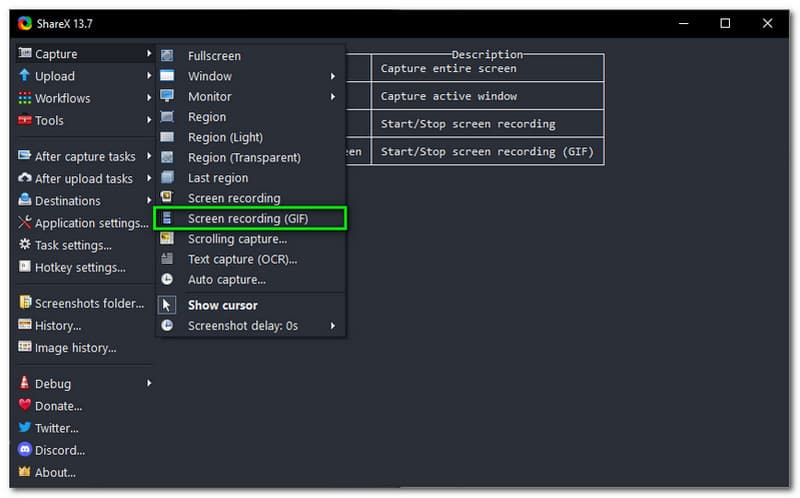This screenshot has height=498, width=800.
Task: Choose Text capture (OCR) from menu
Action: pyautogui.click(x=242, y=259)
